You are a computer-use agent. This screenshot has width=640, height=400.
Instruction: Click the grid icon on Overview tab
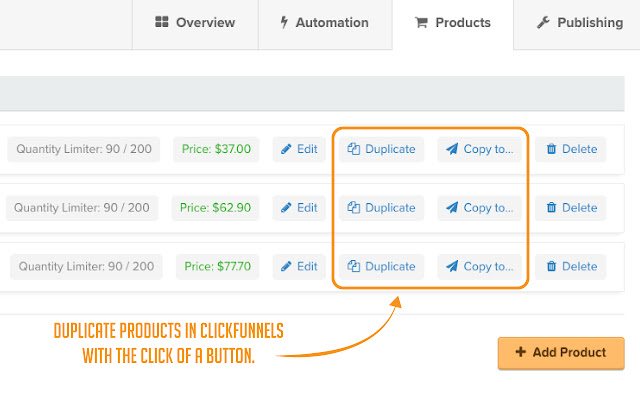pos(162,22)
